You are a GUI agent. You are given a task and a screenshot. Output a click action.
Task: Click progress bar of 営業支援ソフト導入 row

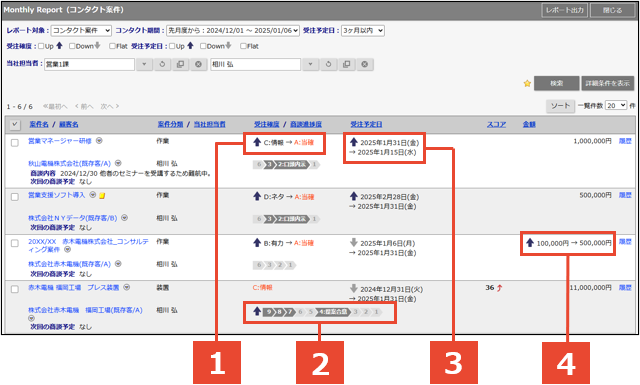286,219
